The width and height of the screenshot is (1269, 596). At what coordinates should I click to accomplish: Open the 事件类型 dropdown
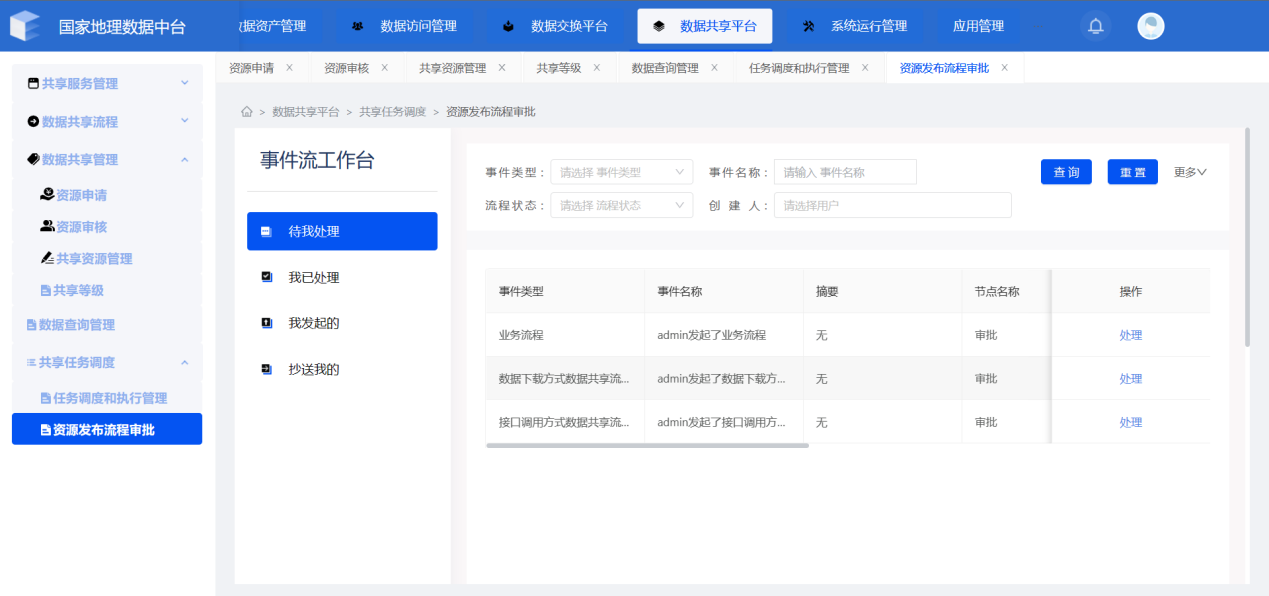point(621,172)
